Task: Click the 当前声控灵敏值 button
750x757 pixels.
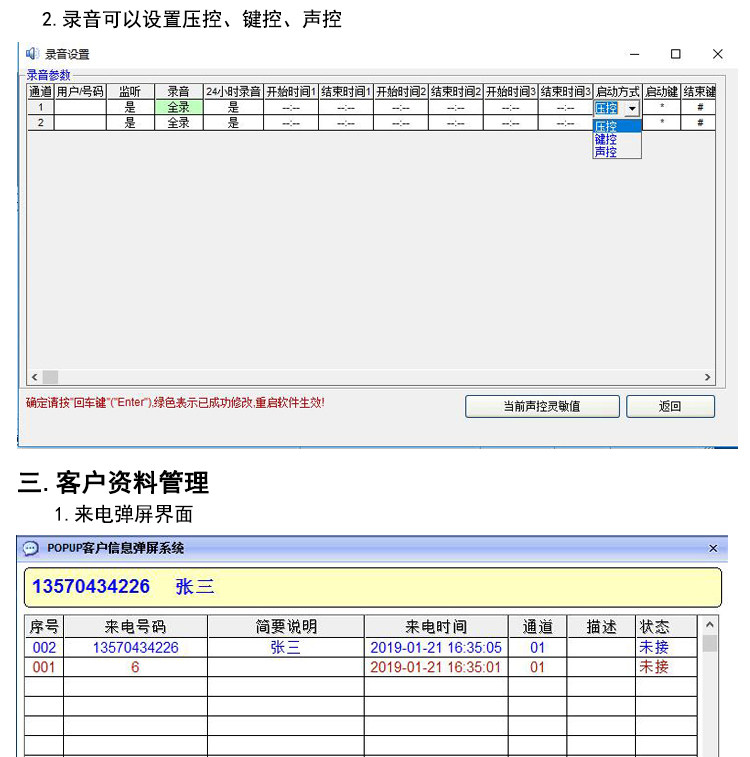Action: 542,406
